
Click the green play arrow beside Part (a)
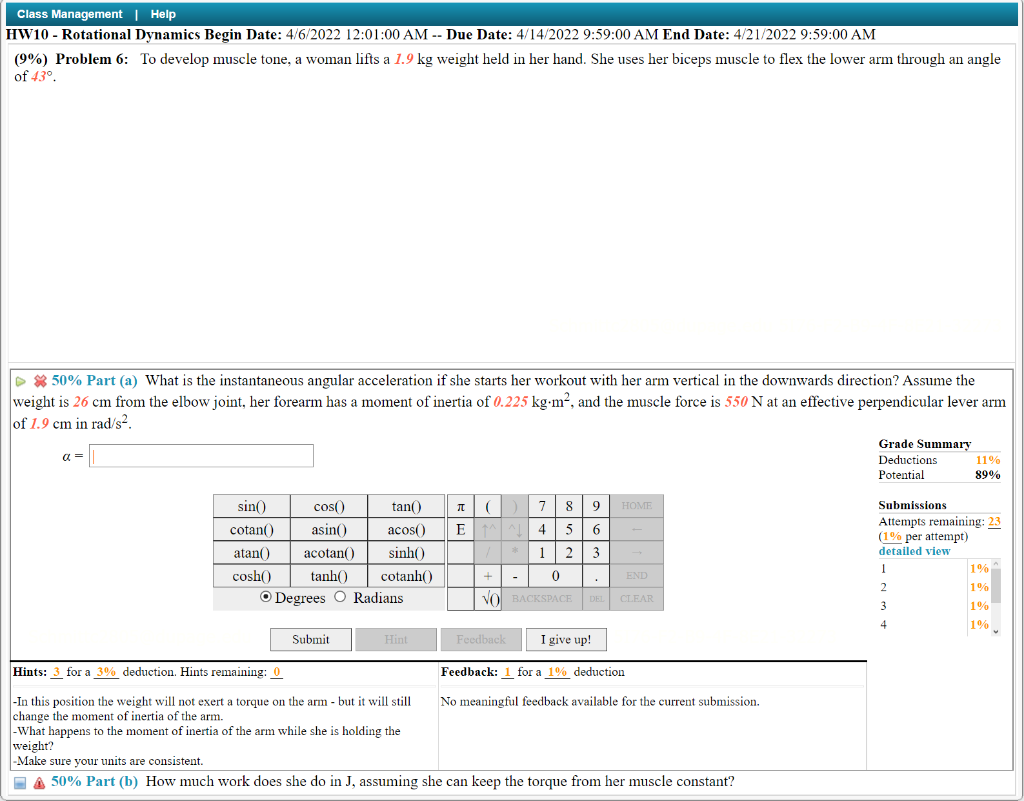click(x=21, y=380)
